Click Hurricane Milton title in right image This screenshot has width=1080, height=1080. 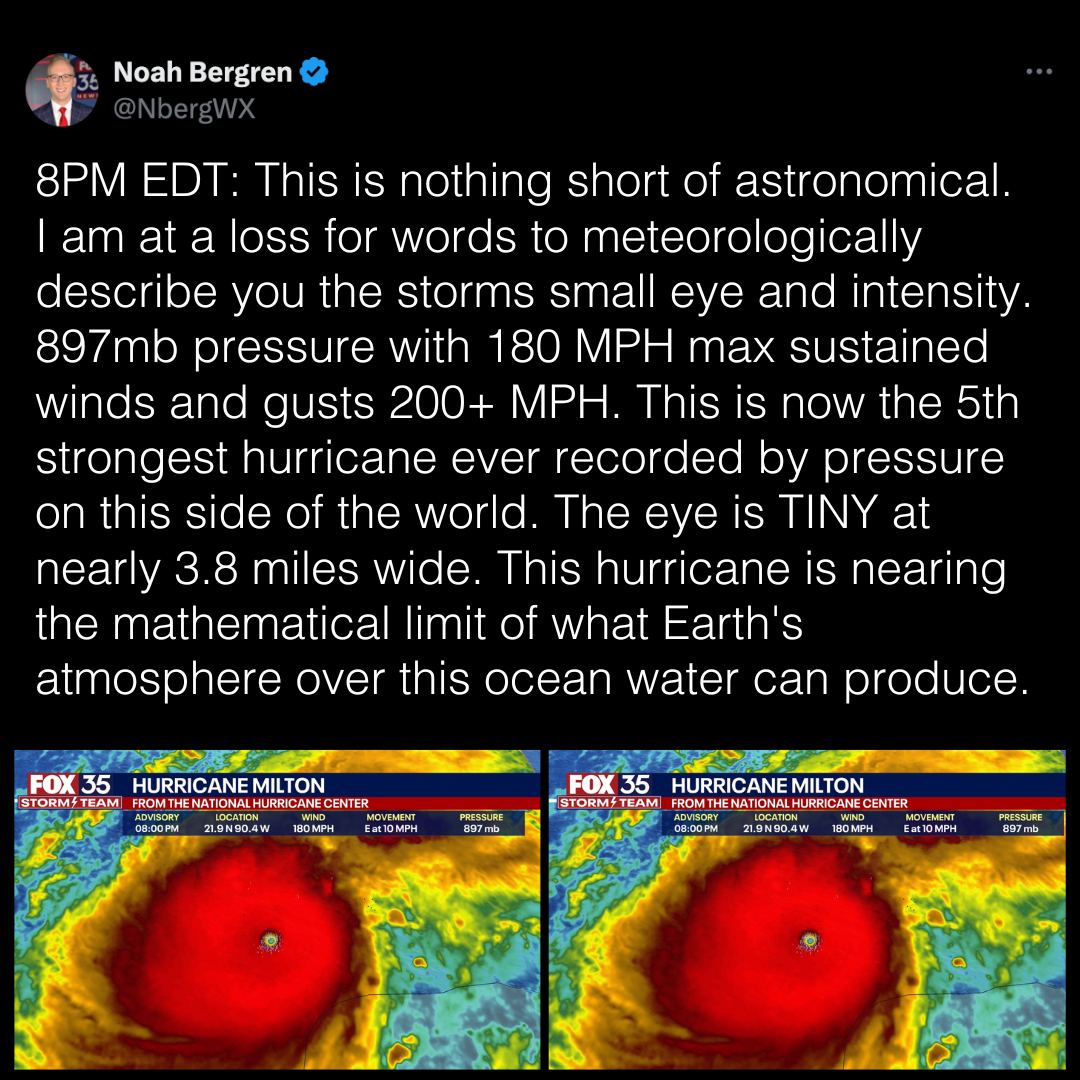[767, 786]
